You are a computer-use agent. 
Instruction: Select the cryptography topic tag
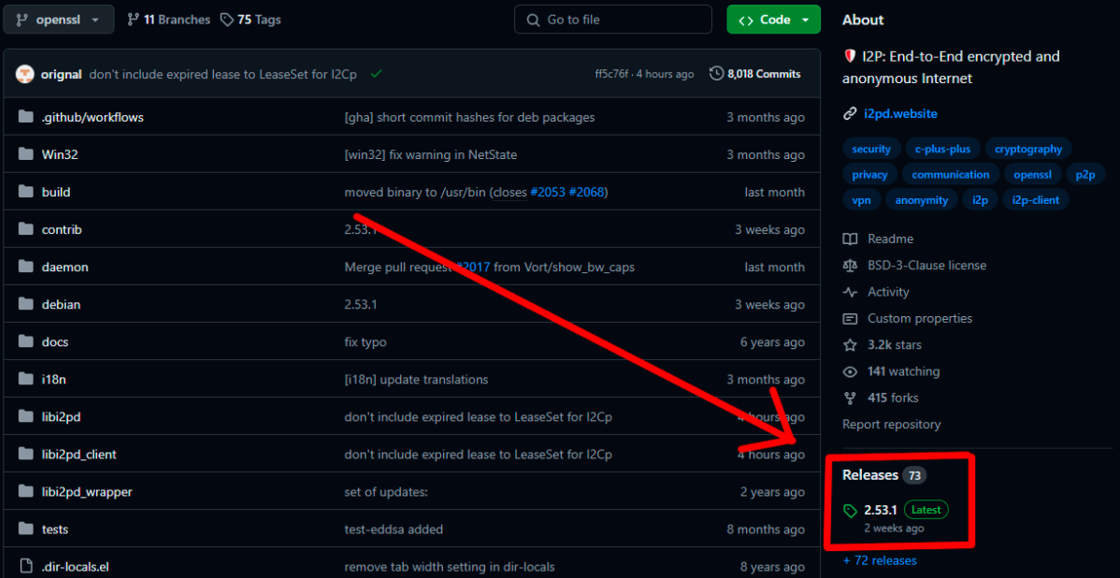tap(1029, 149)
